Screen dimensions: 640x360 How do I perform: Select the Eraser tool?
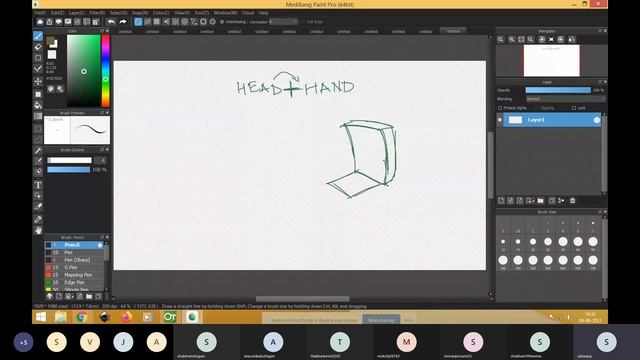[x=38, y=47]
